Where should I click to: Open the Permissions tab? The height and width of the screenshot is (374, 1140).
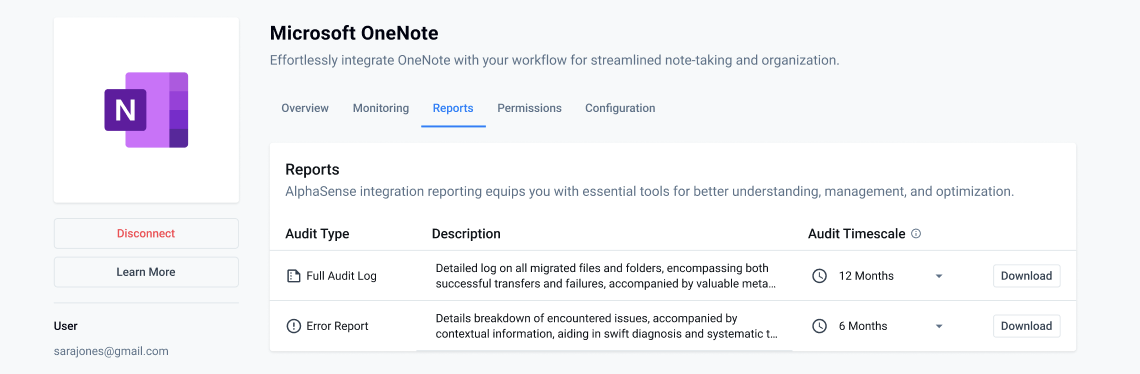coord(529,108)
